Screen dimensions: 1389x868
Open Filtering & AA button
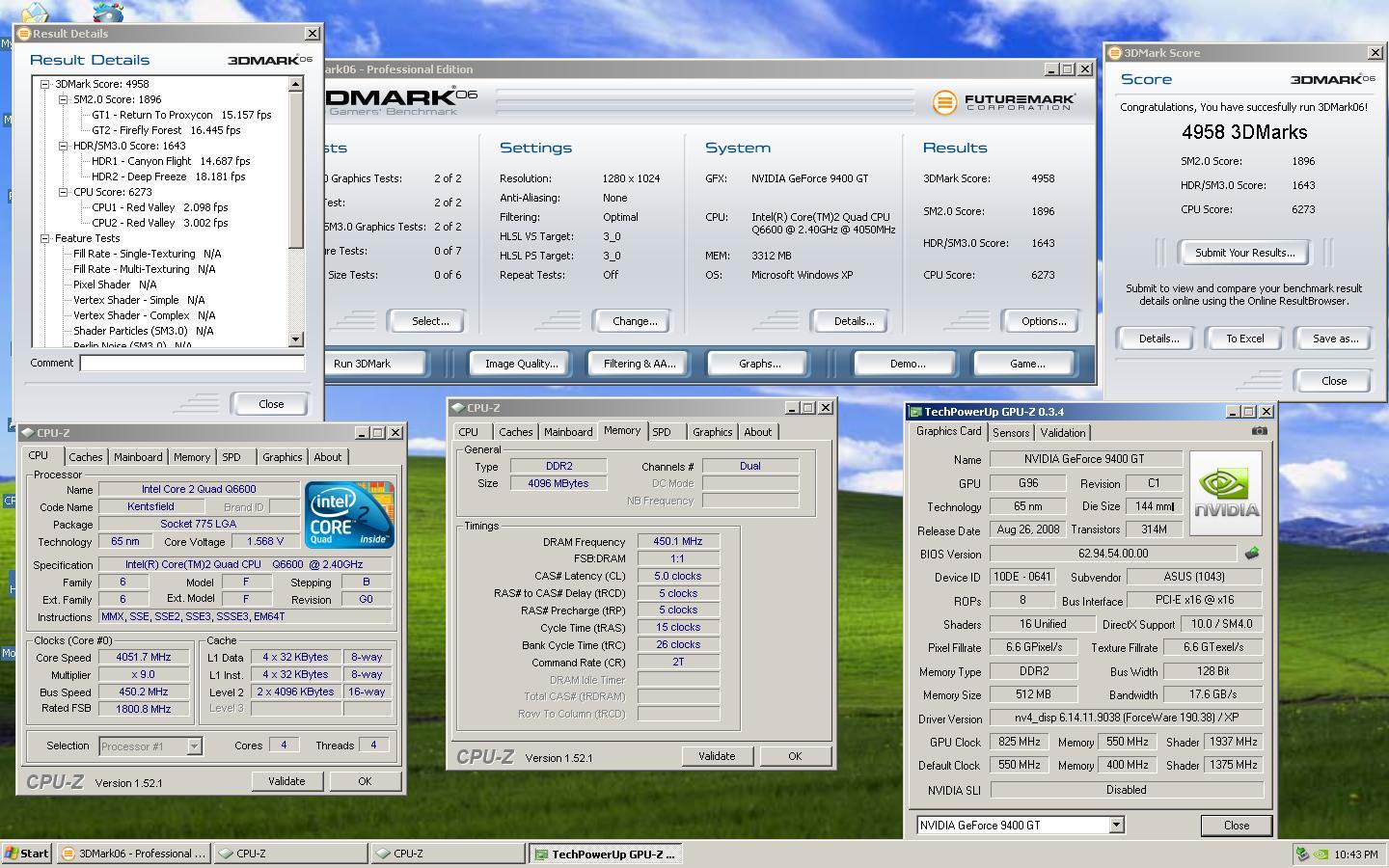[640, 364]
